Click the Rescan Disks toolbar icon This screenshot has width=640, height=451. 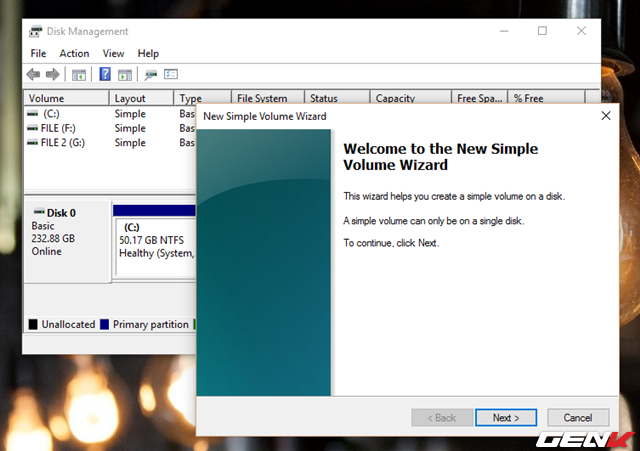point(151,74)
